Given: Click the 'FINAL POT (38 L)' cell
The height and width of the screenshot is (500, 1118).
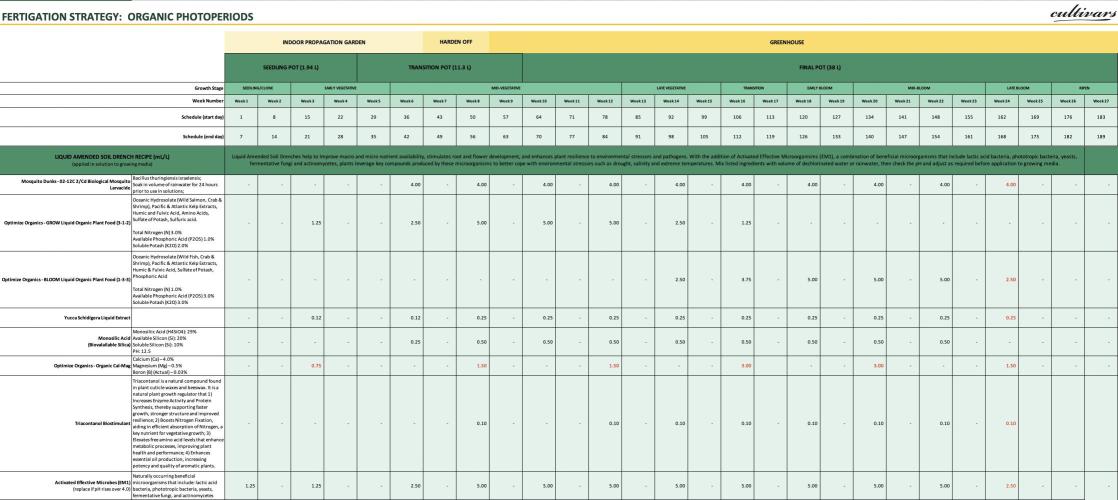Looking at the screenshot, I should (820, 67).
